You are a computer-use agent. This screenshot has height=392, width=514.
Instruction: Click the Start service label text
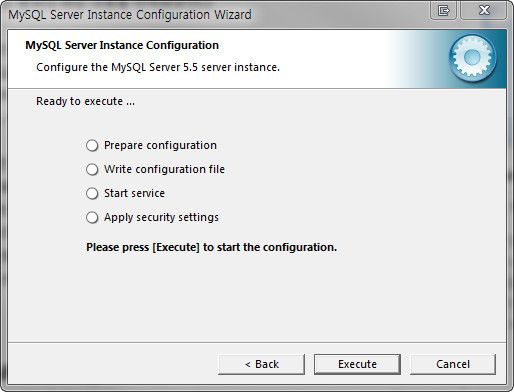[x=134, y=193]
